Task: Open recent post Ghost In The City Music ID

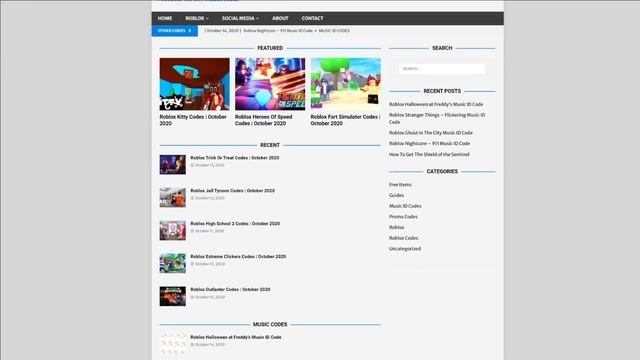Action: point(431,133)
